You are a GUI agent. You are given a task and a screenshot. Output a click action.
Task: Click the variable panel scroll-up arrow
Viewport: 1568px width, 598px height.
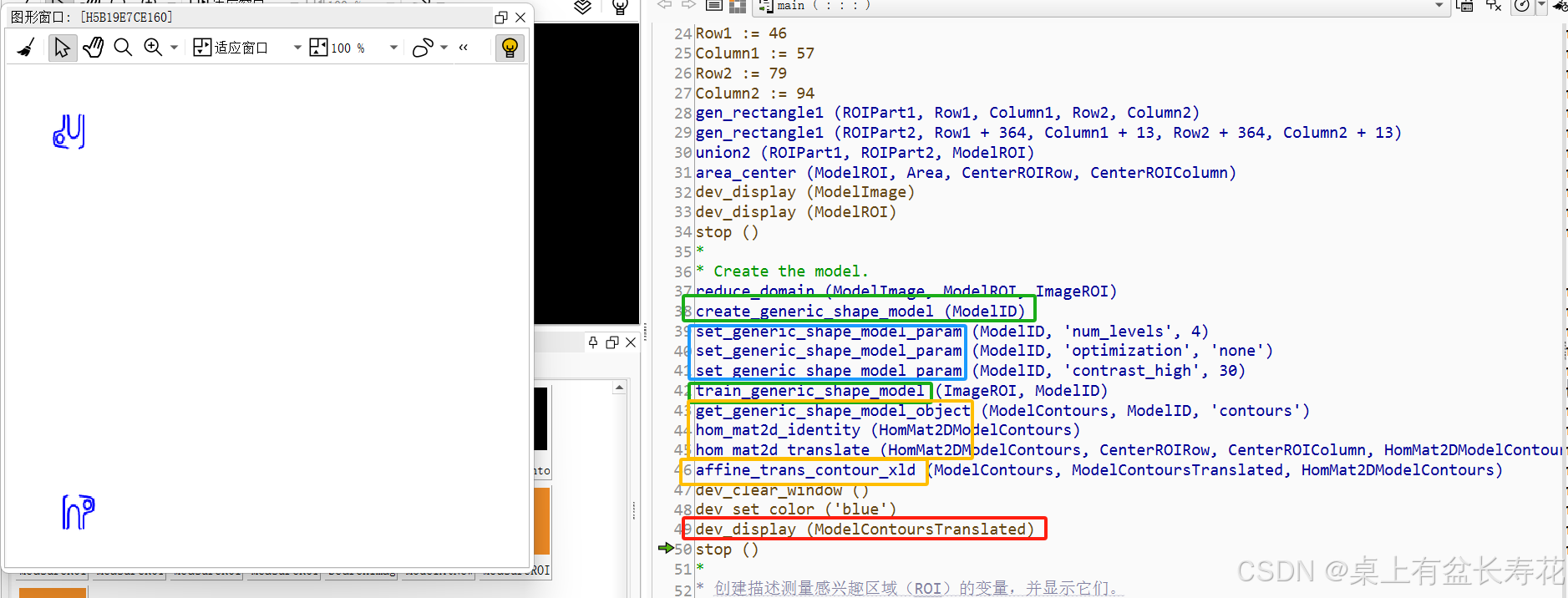(619, 388)
